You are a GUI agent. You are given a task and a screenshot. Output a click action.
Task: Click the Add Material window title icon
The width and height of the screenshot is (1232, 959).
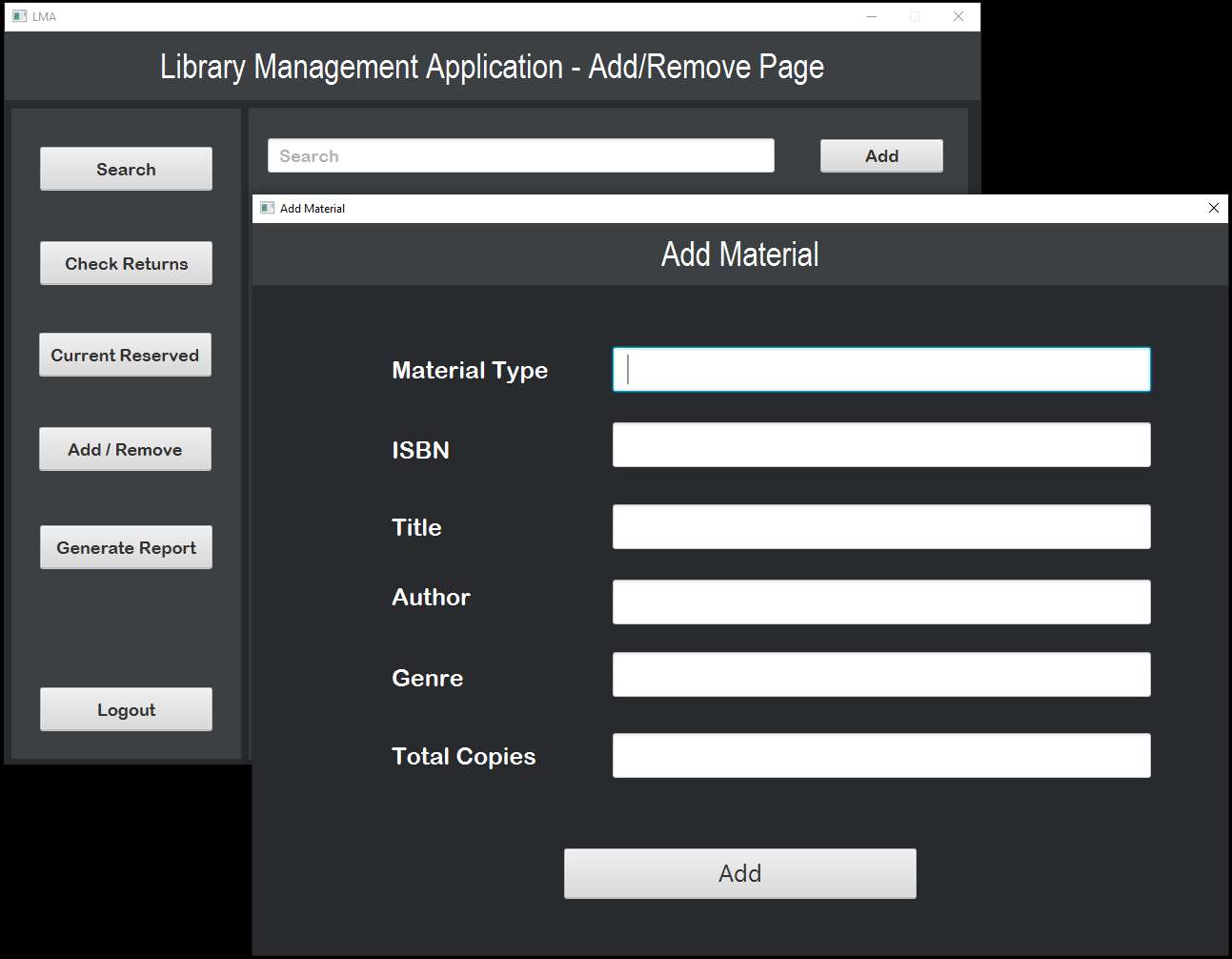click(x=268, y=208)
